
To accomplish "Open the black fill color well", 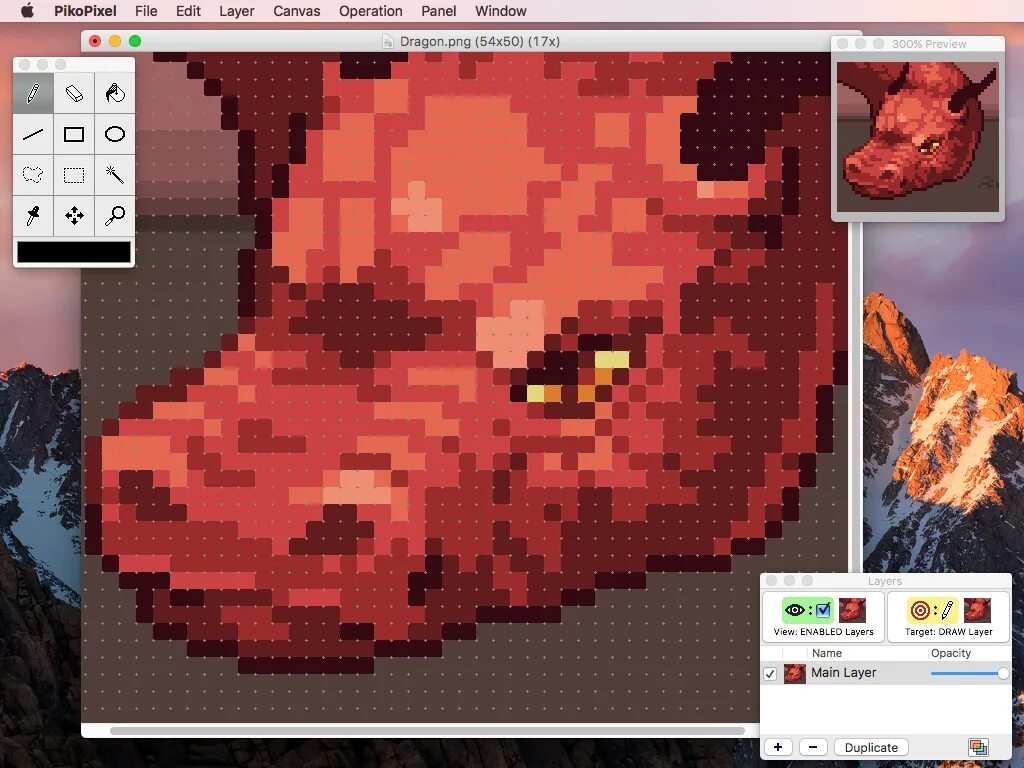I will 74,252.
